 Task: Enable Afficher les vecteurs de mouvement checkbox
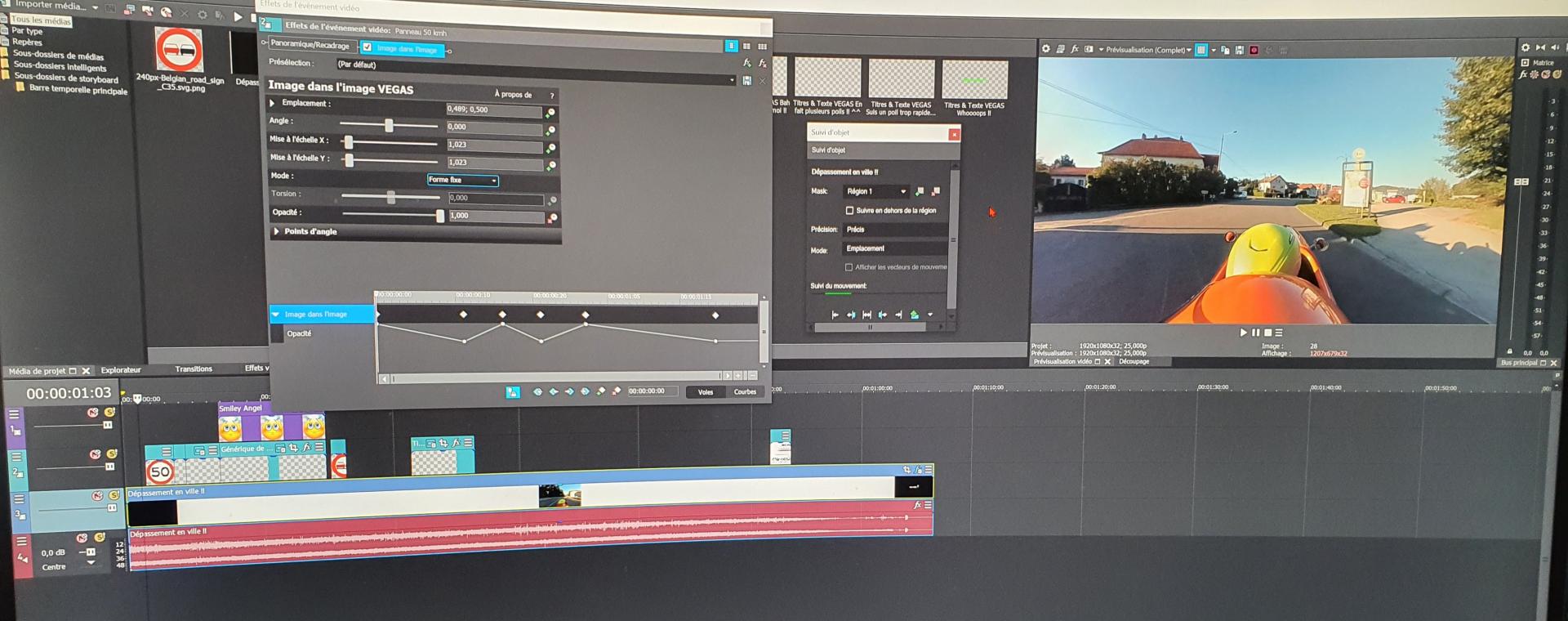pyautogui.click(x=849, y=267)
